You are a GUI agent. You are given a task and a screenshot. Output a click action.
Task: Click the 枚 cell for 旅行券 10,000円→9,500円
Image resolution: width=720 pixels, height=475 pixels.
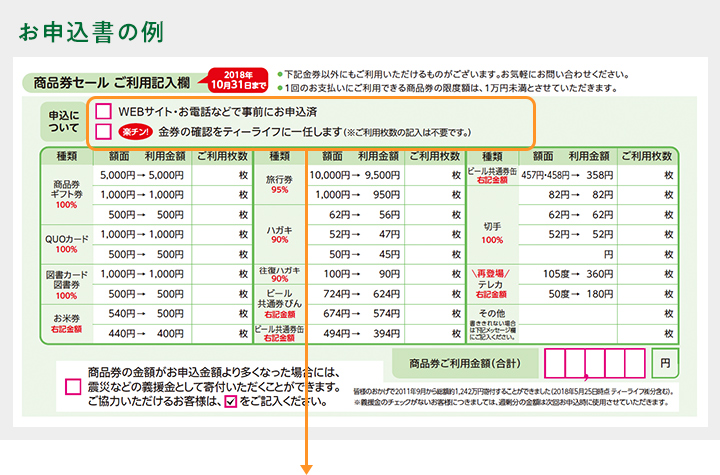coord(435,175)
